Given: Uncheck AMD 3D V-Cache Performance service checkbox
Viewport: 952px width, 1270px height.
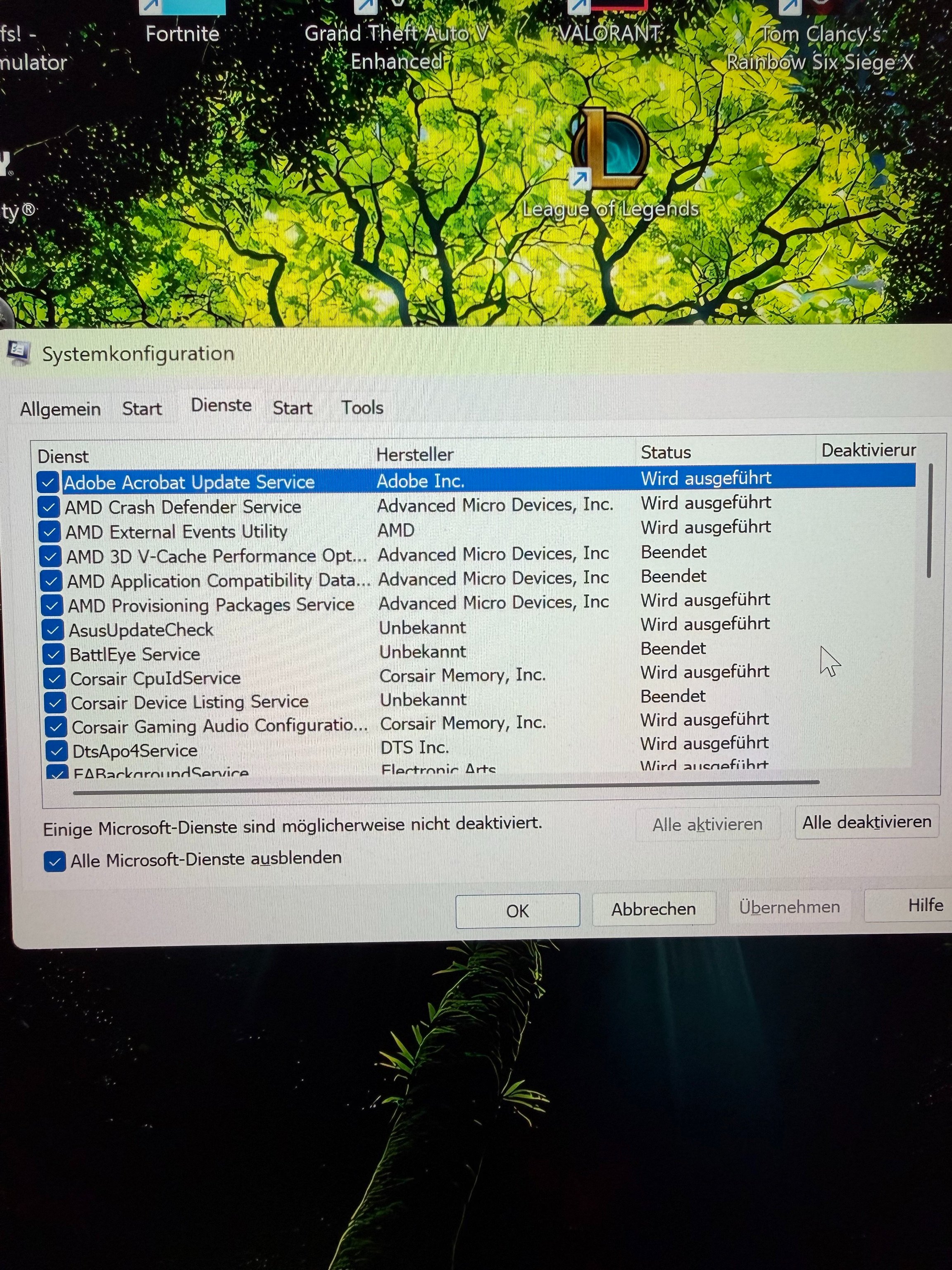Looking at the screenshot, I should pyautogui.click(x=50, y=556).
